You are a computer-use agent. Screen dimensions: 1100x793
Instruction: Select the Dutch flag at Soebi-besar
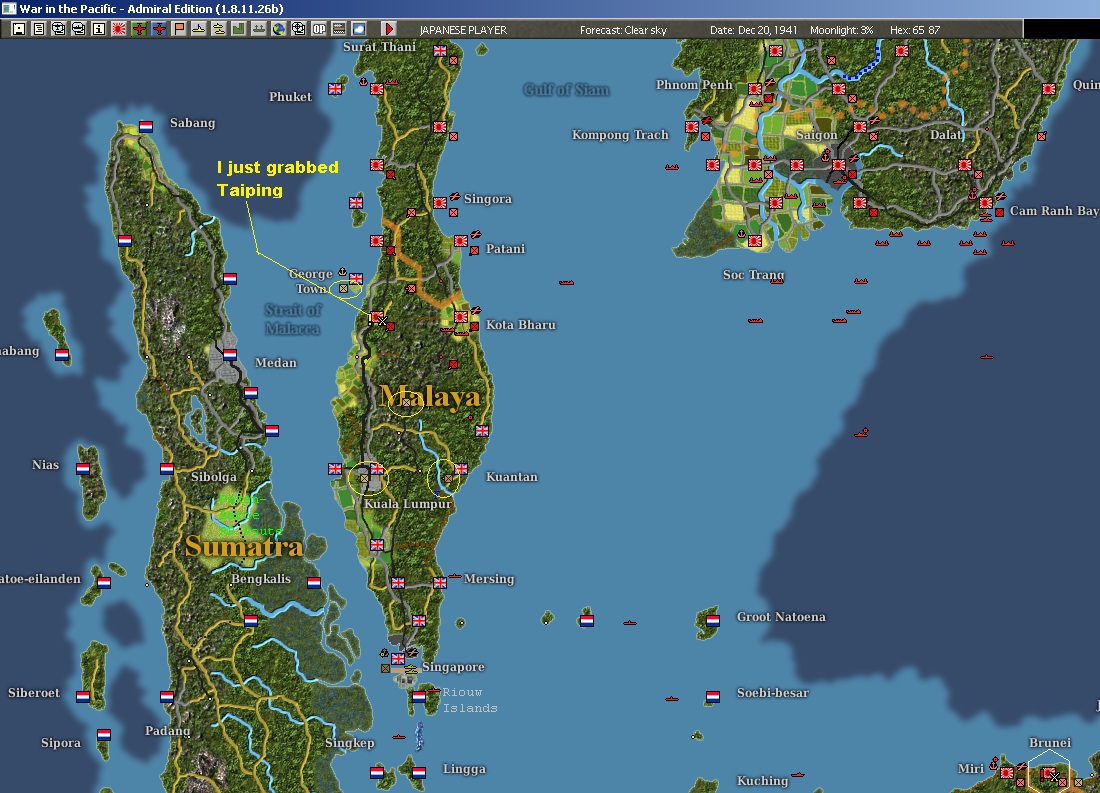(713, 696)
